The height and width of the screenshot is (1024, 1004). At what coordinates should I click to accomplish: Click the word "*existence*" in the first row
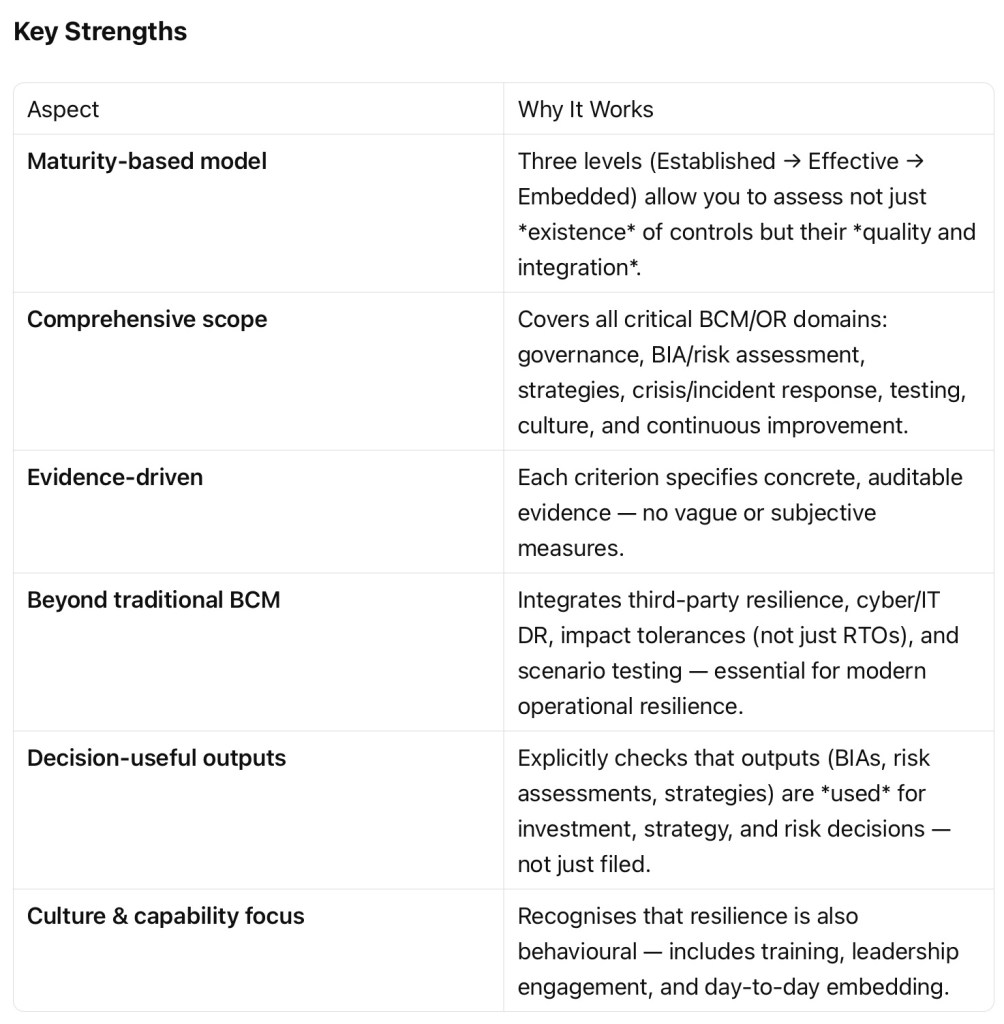[x=574, y=232]
